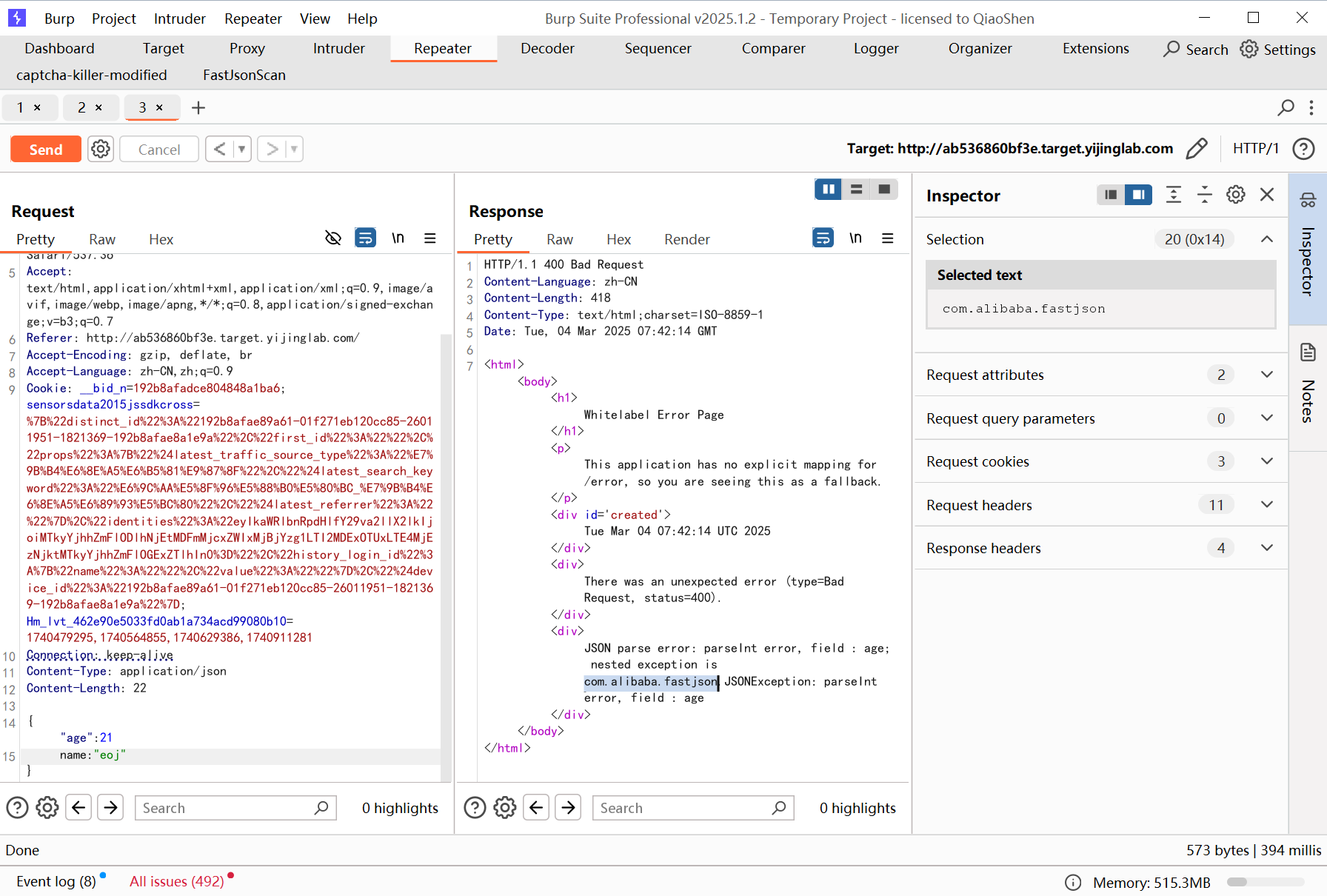Click the Response search input field

682,808
